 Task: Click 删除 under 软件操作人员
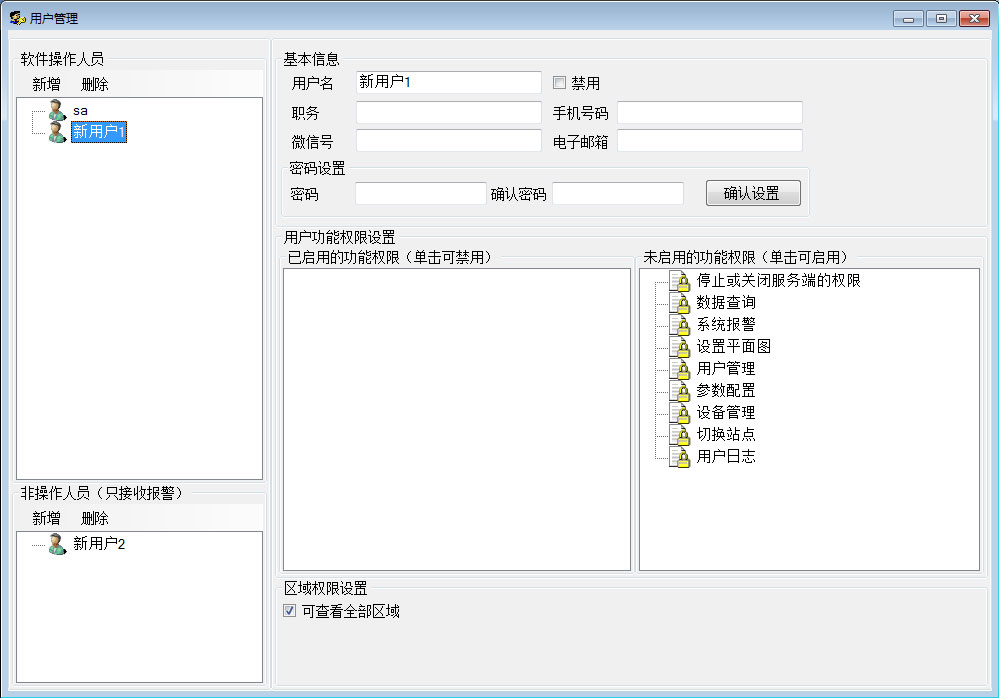coord(95,84)
